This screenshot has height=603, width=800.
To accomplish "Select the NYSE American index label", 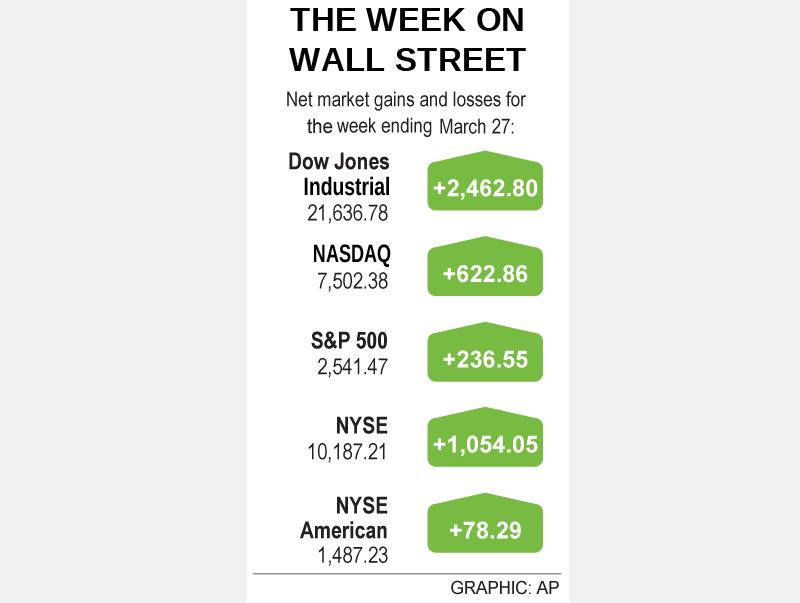I will point(345,517).
